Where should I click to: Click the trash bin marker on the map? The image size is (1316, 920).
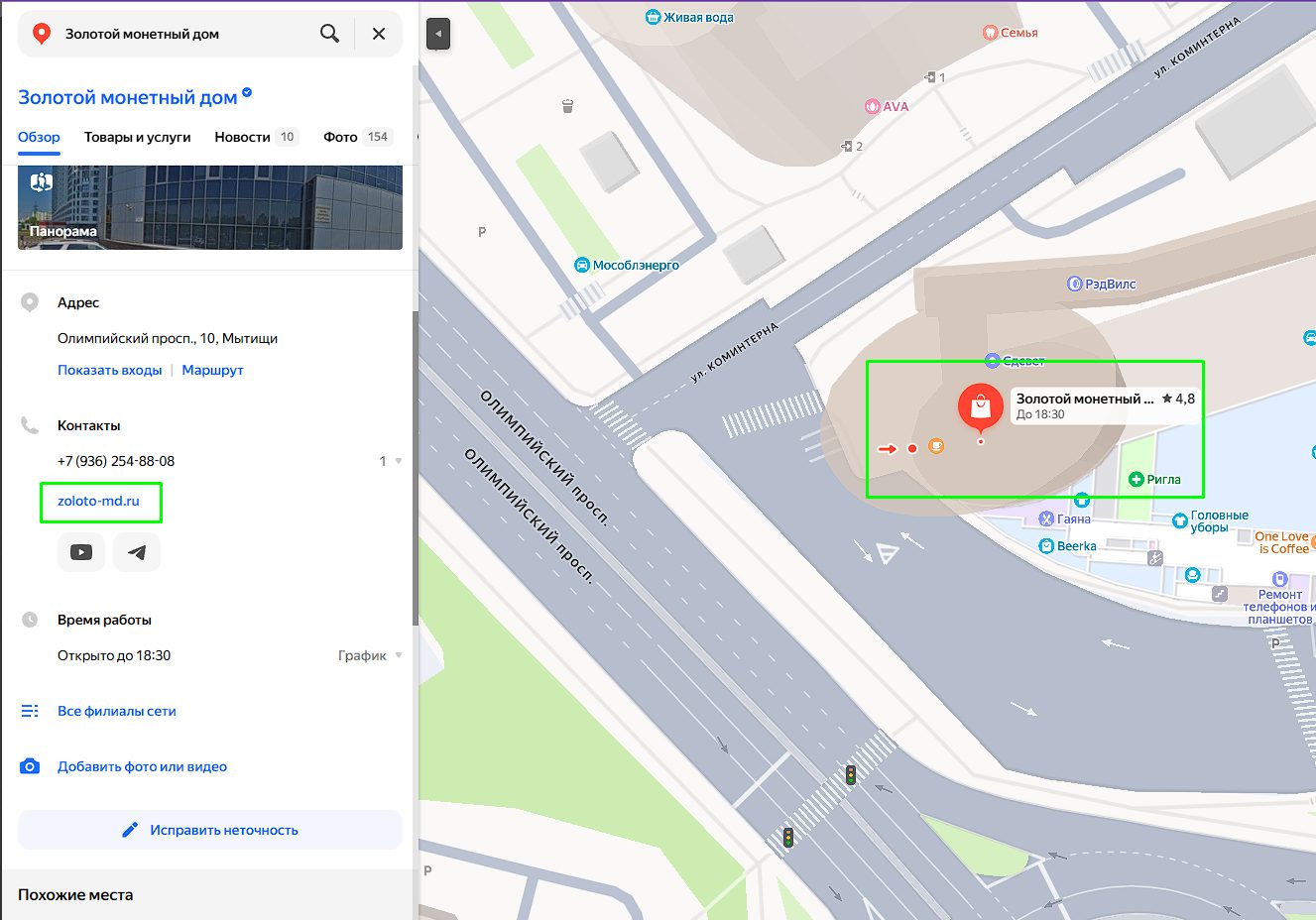[x=567, y=106]
